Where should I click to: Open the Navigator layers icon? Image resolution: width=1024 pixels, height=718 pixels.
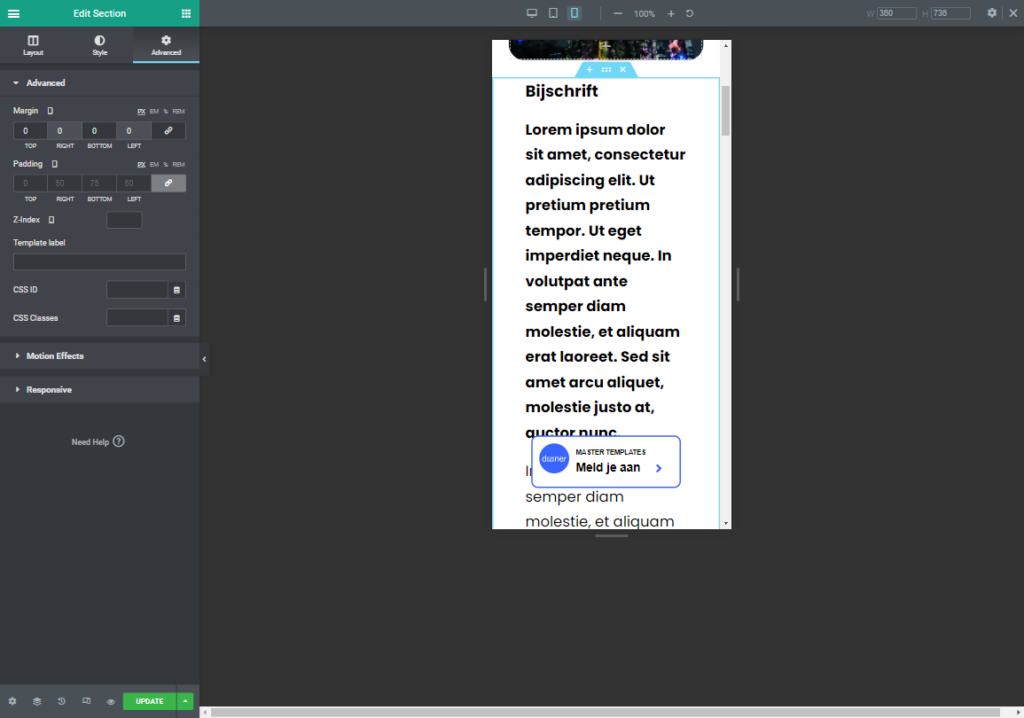click(37, 701)
